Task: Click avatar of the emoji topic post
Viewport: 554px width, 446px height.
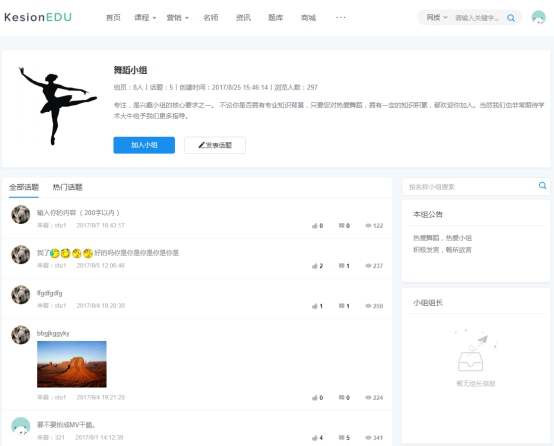Action: point(20,254)
